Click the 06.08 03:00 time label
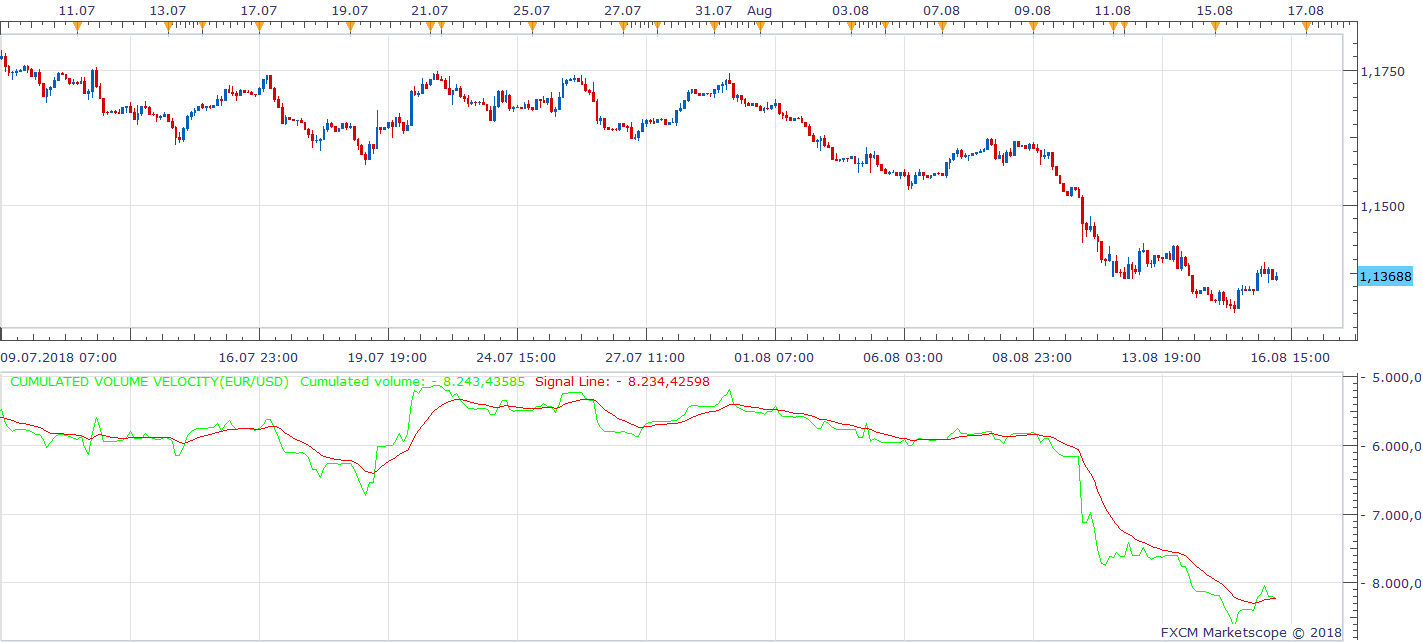1423x642 pixels. [x=903, y=356]
